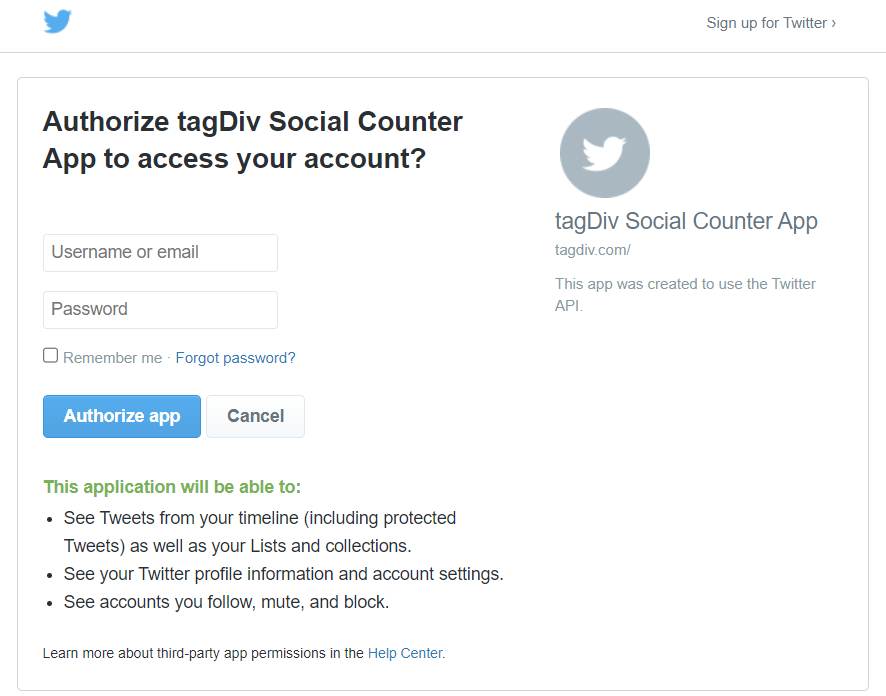Screen dimensions: 886x696
Task: Click the Cancel button
Action: click(x=255, y=416)
